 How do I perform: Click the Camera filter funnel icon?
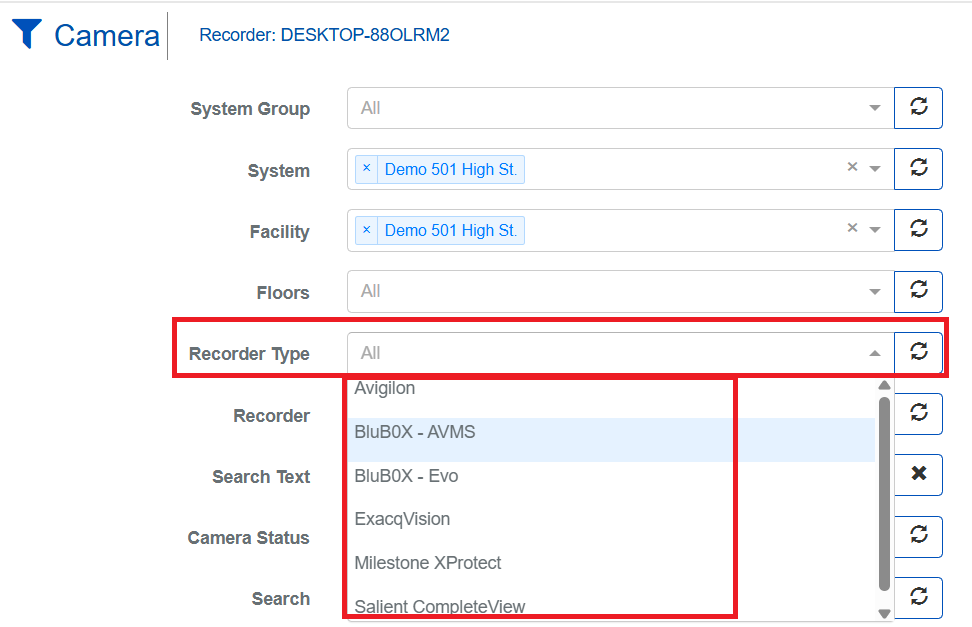click(27, 33)
